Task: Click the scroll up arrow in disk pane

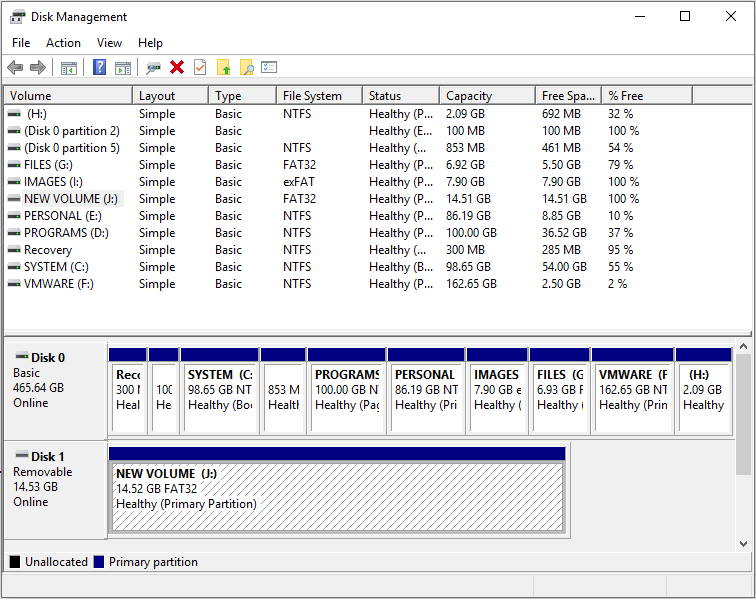Action: pos(743,346)
